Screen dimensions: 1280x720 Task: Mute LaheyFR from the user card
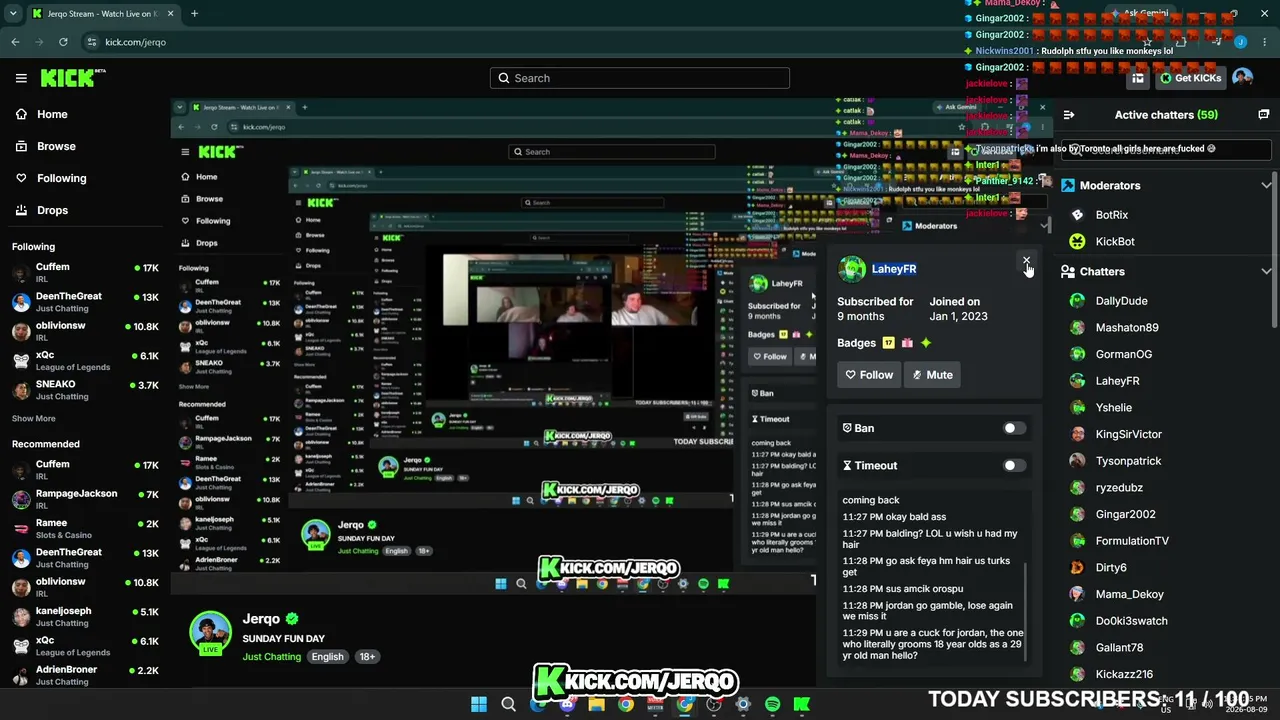(x=933, y=375)
